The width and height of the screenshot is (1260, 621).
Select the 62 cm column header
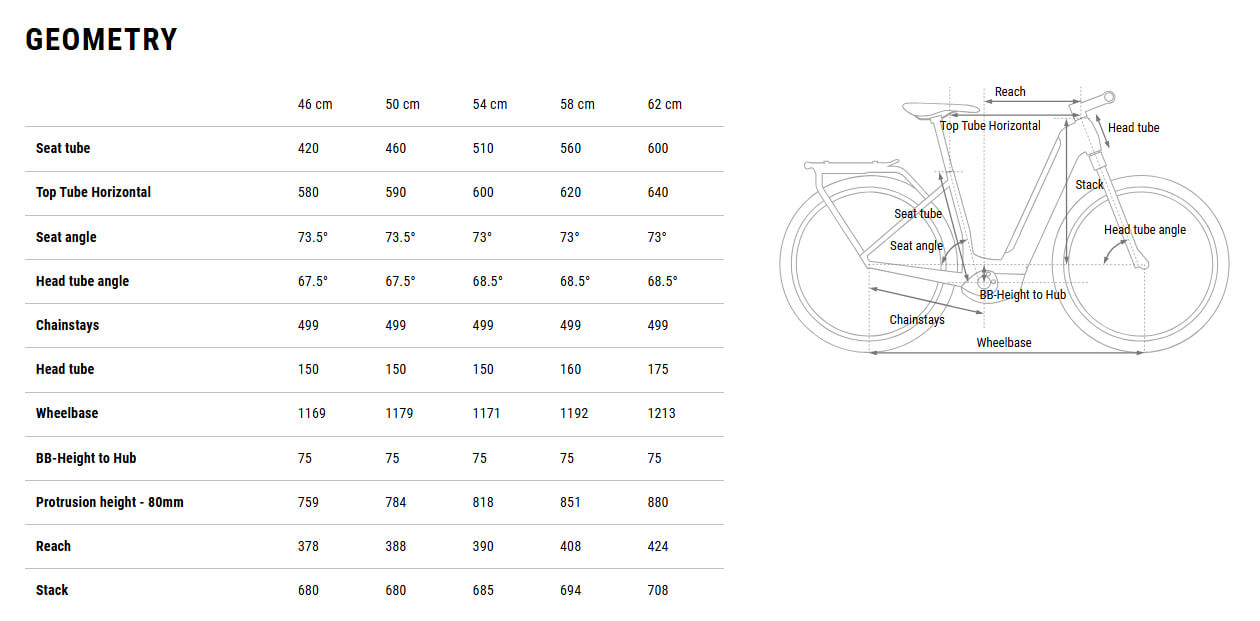665,104
